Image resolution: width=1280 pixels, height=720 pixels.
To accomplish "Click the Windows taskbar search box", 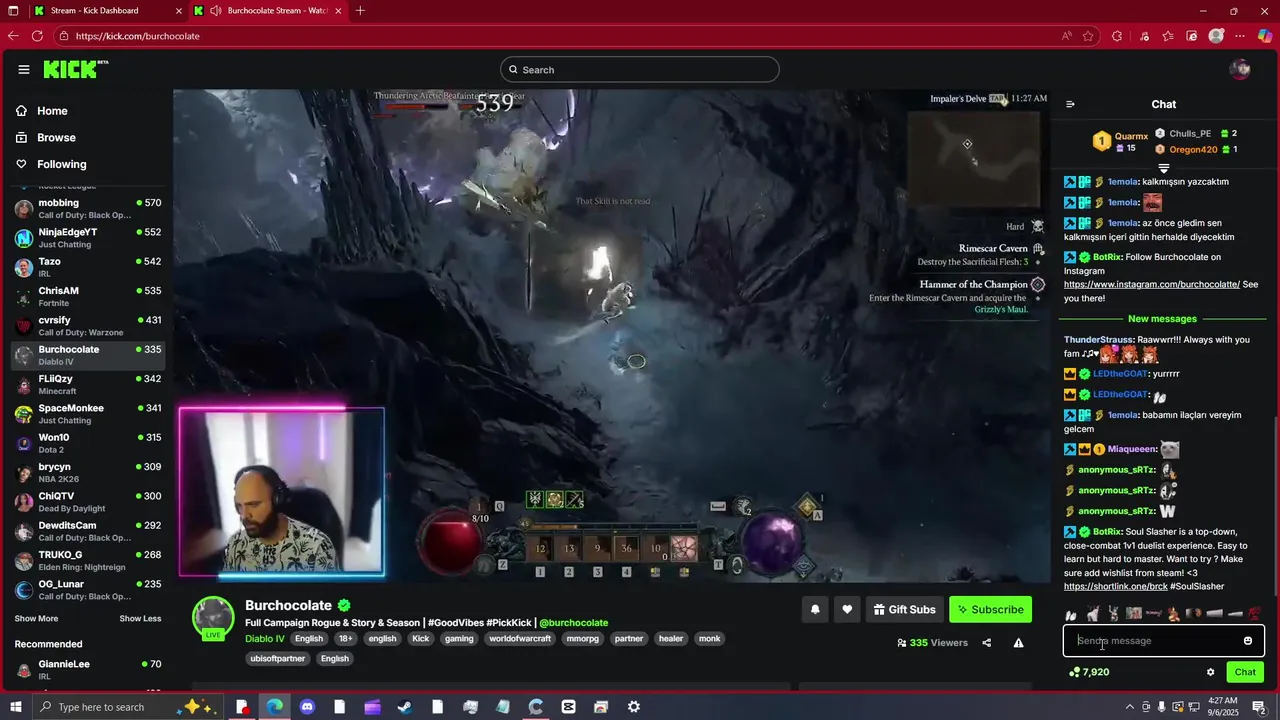I will click(x=130, y=707).
